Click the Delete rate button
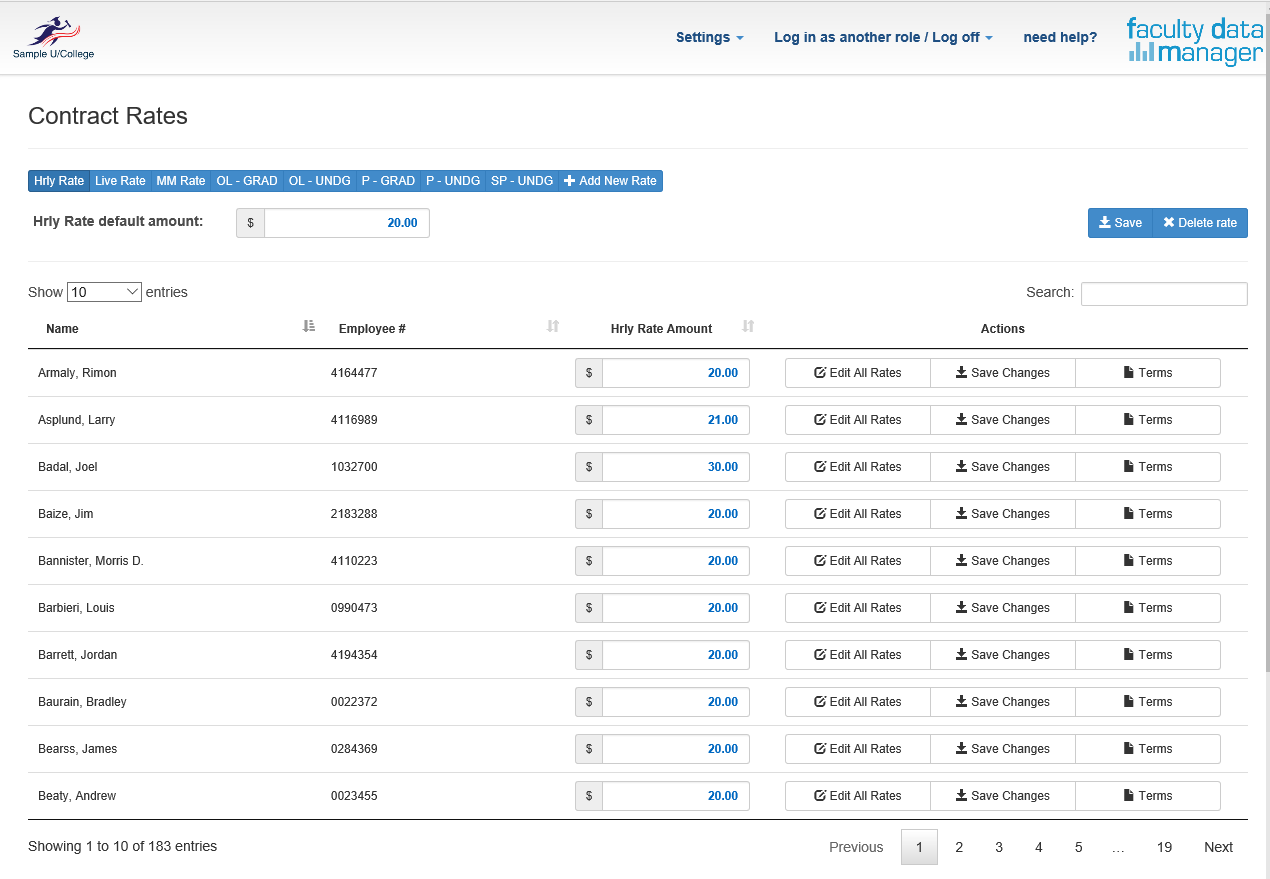1270x879 pixels. 1200,223
